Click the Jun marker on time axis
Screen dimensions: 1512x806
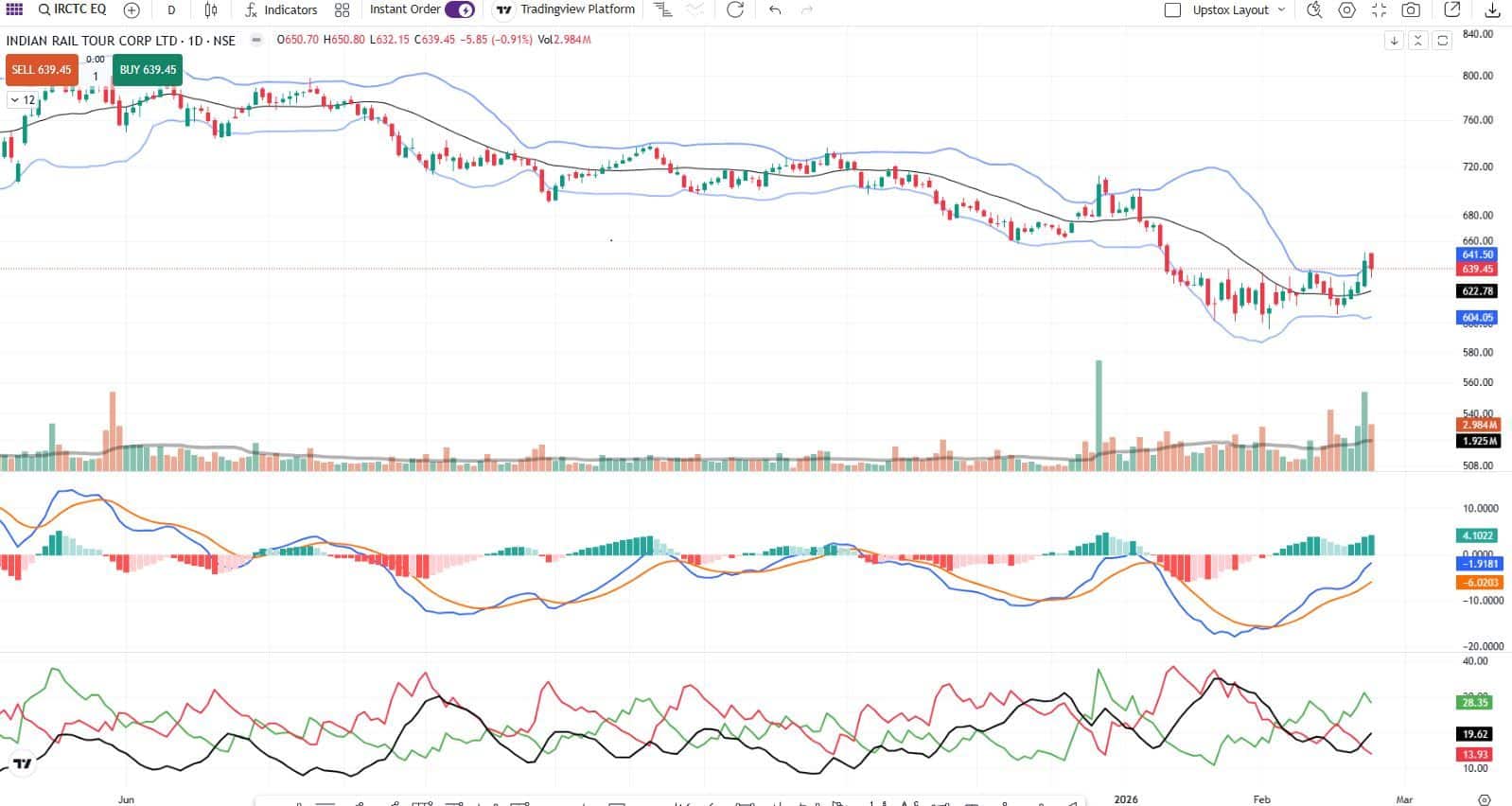126,799
